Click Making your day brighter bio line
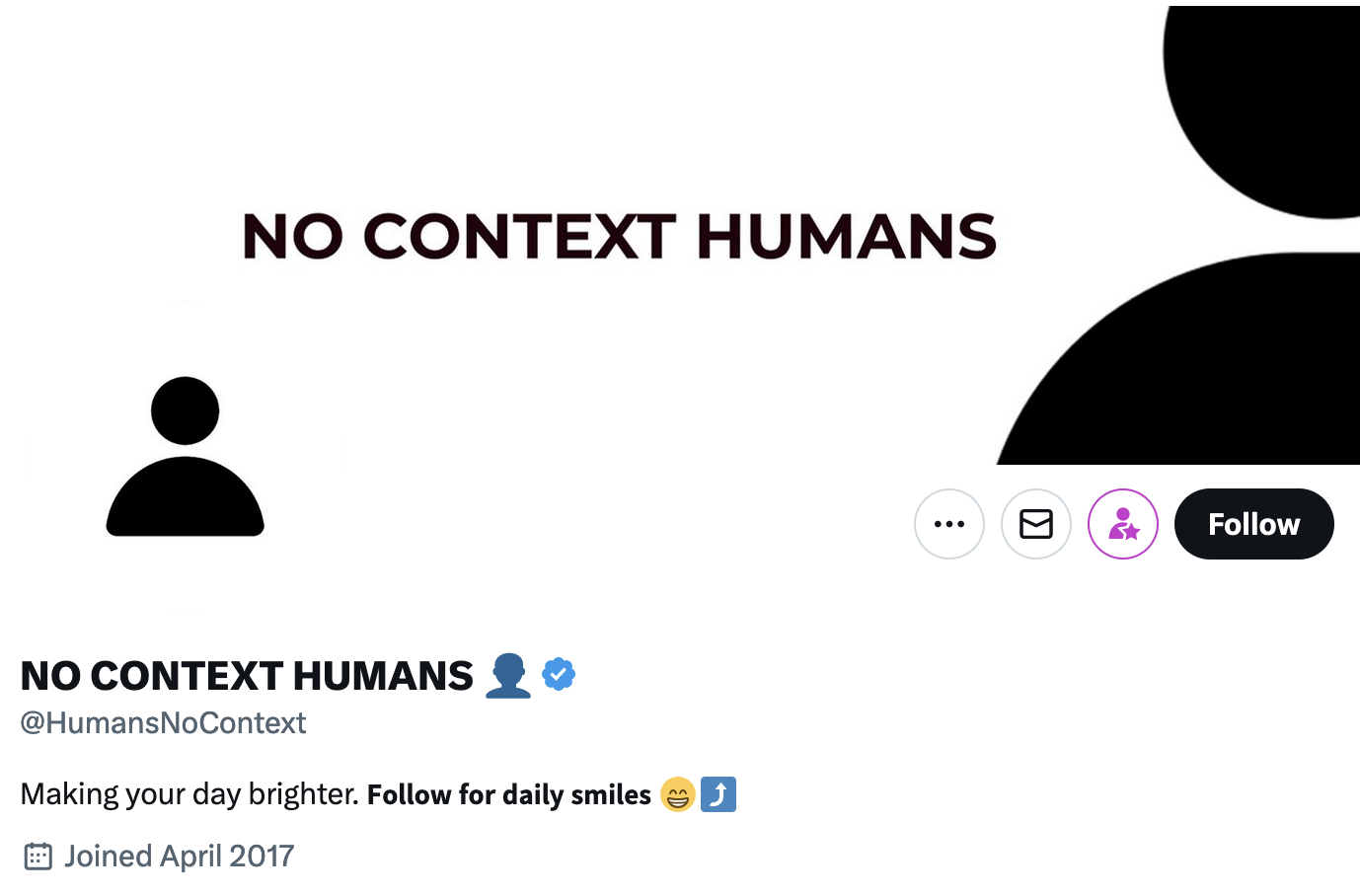1360x896 pixels. click(x=184, y=793)
